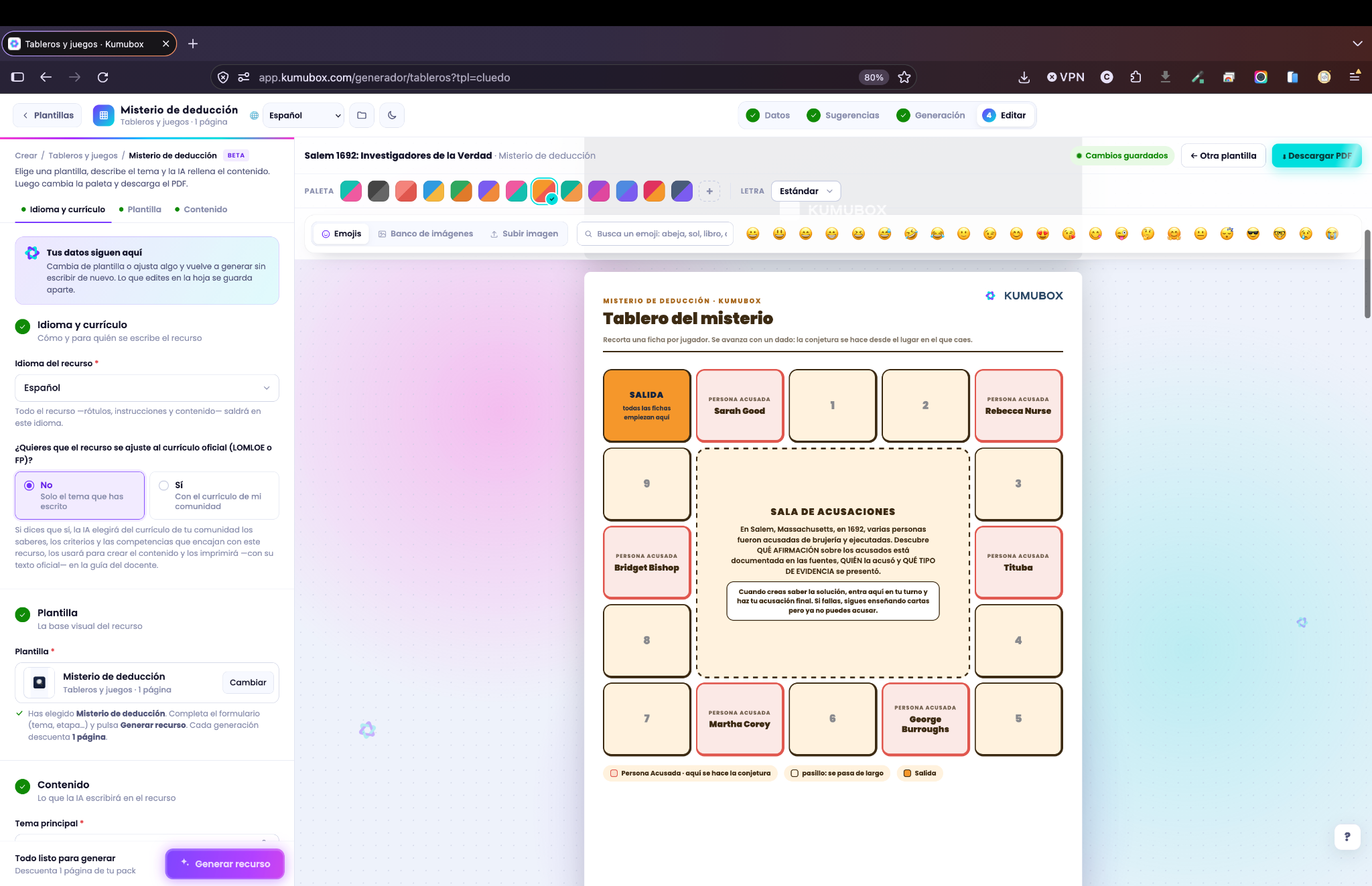The height and width of the screenshot is (886, 1372).
Task: Open the Letra Estándar font dropdown
Action: (x=805, y=191)
